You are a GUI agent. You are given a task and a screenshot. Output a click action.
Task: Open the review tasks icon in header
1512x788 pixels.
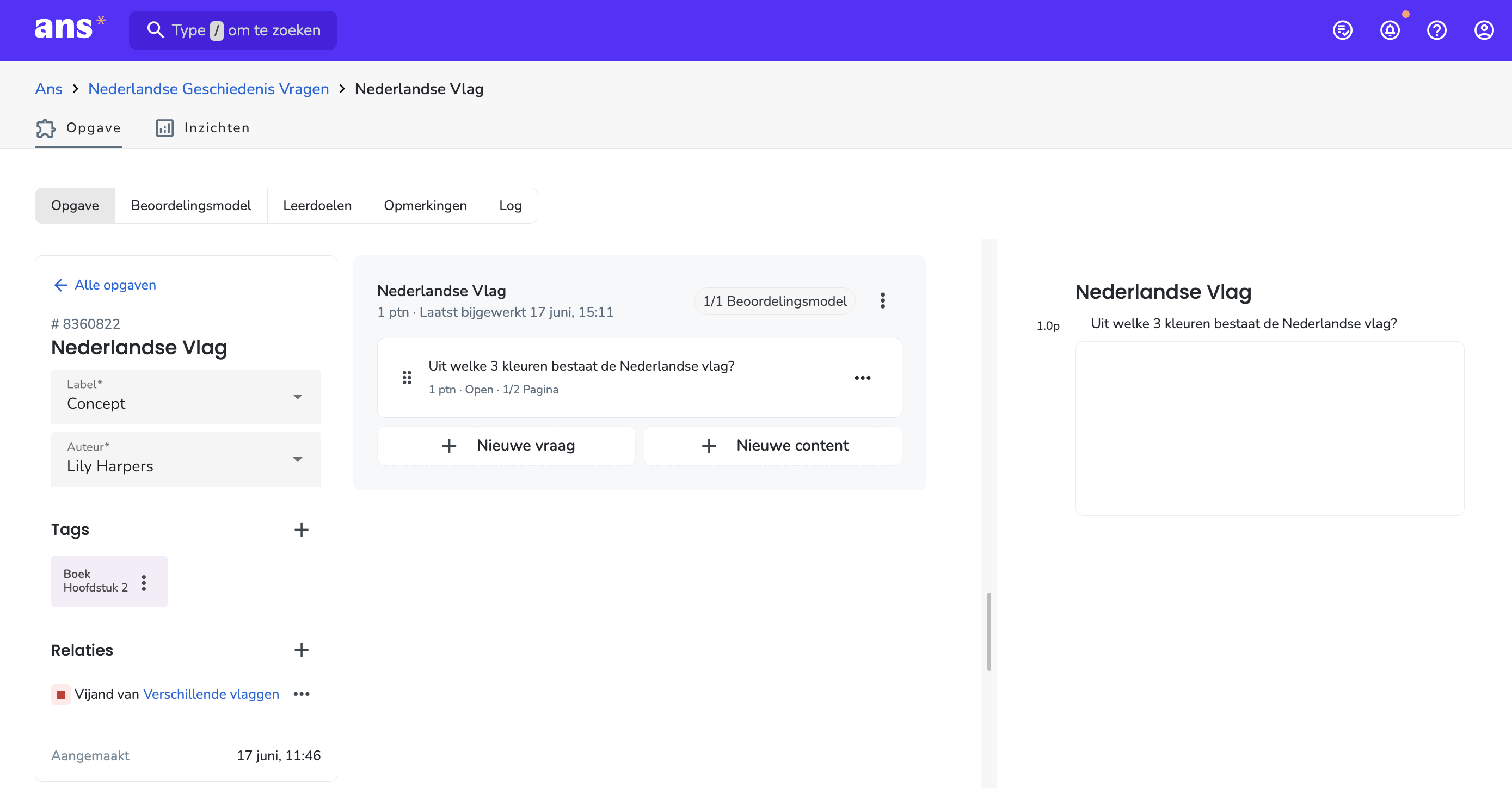pos(1342,30)
